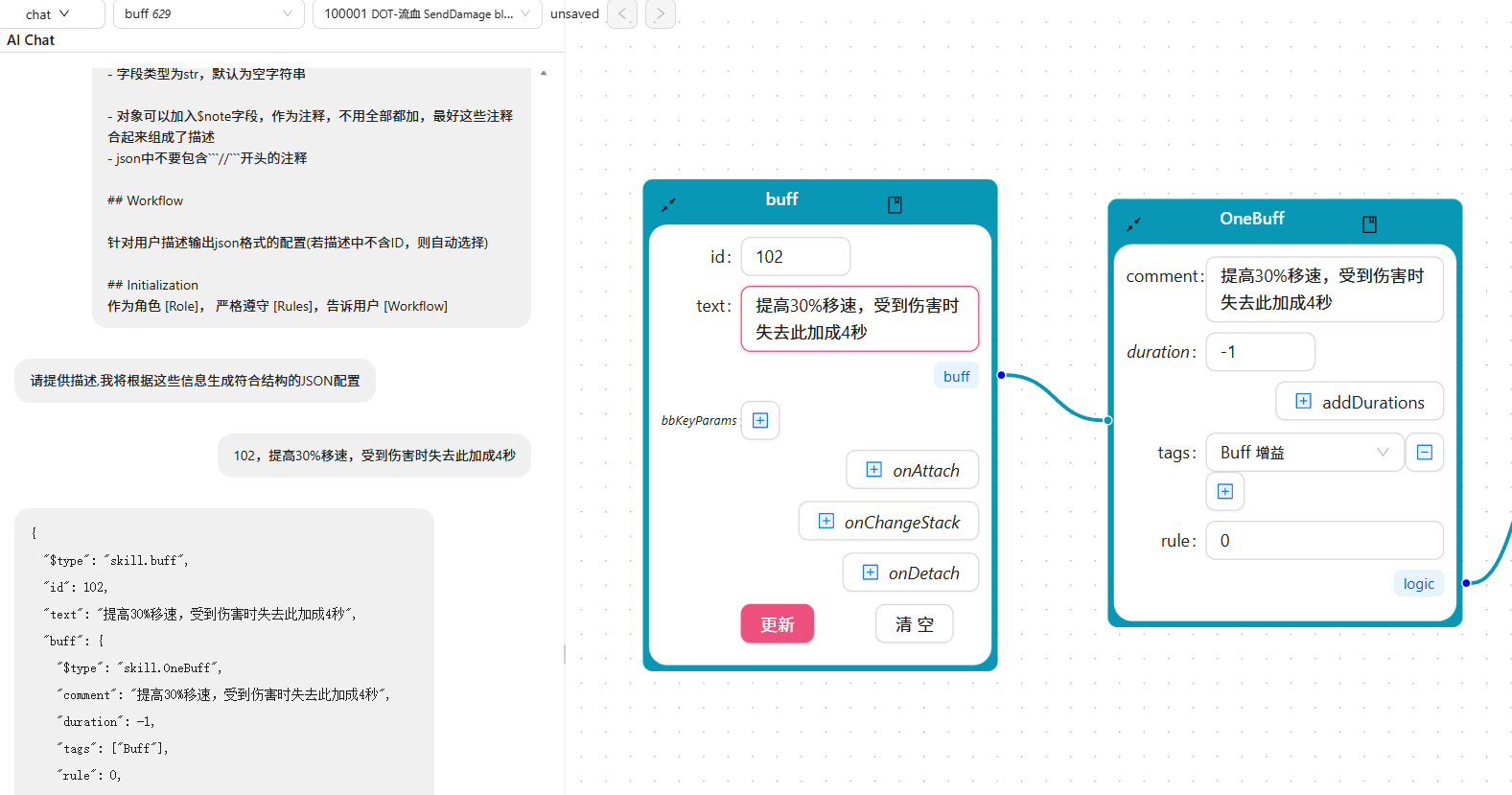
Task: Open the 100001 DOT record dropdown
Action: 428,14
